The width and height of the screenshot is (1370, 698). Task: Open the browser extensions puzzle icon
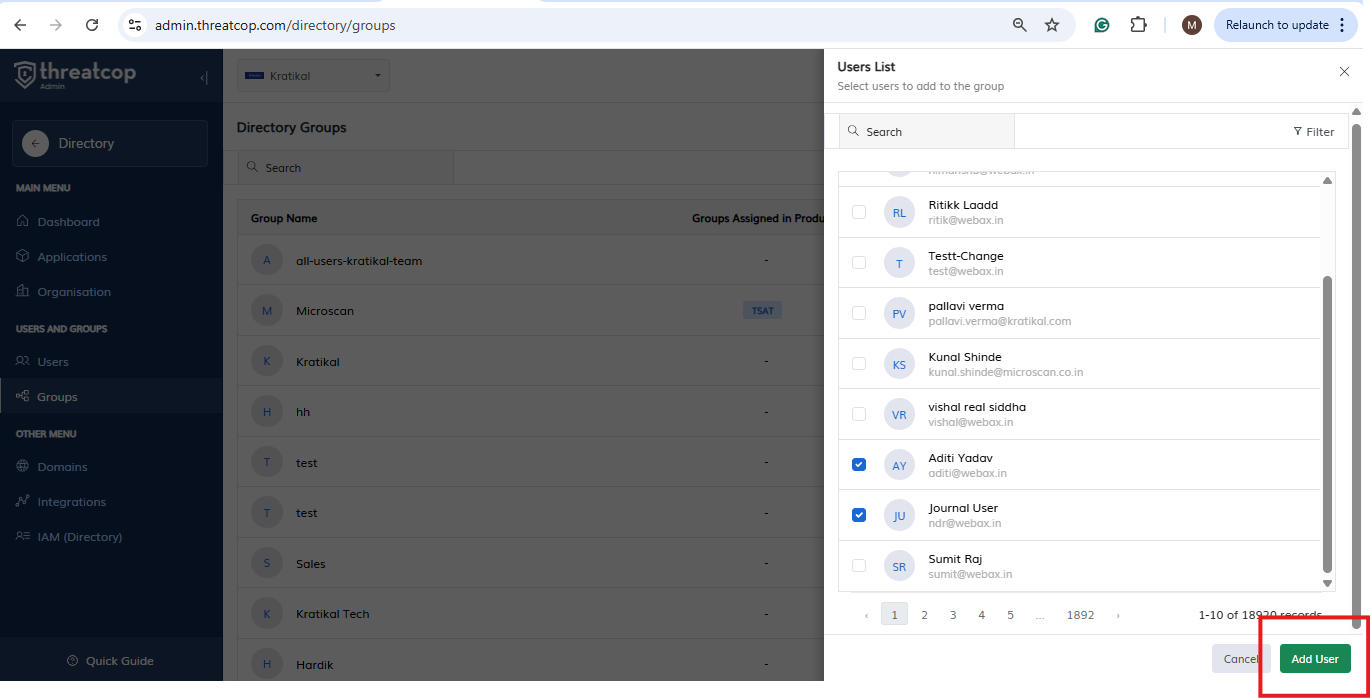point(1138,25)
